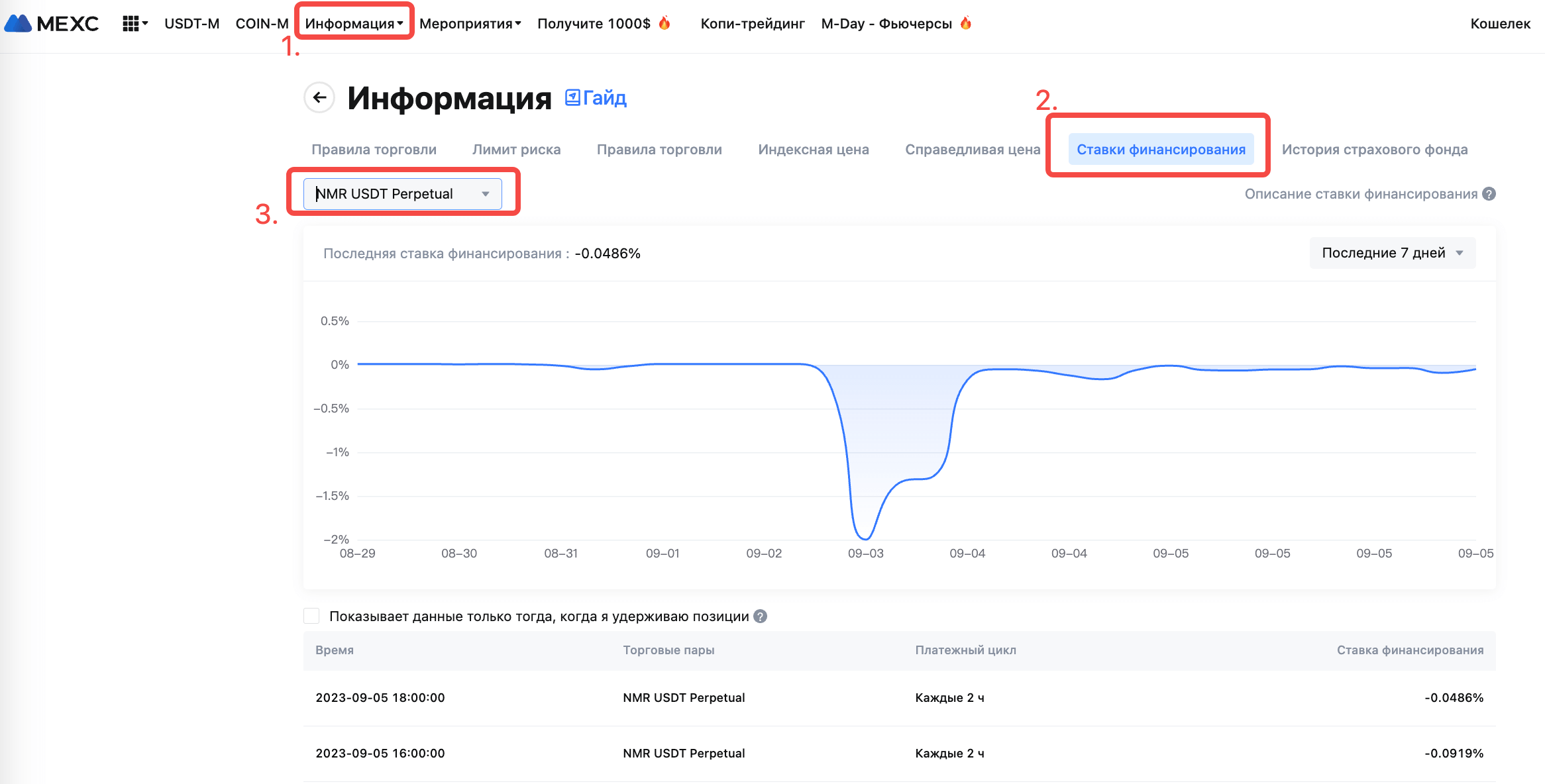Image resolution: width=1545 pixels, height=784 pixels.
Task: Click the fire icon next to M-Day Фьючерсы
Action: pyautogui.click(x=966, y=24)
